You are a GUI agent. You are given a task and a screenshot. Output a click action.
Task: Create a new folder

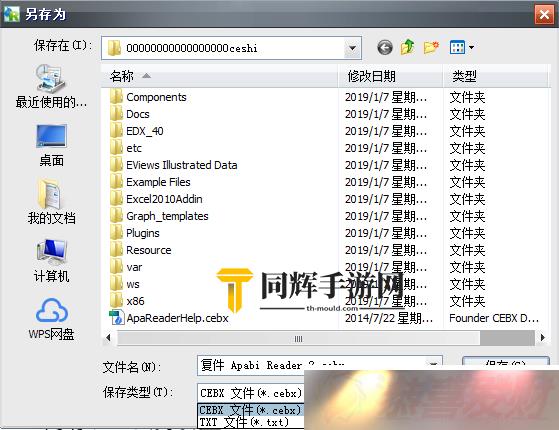[x=431, y=47]
